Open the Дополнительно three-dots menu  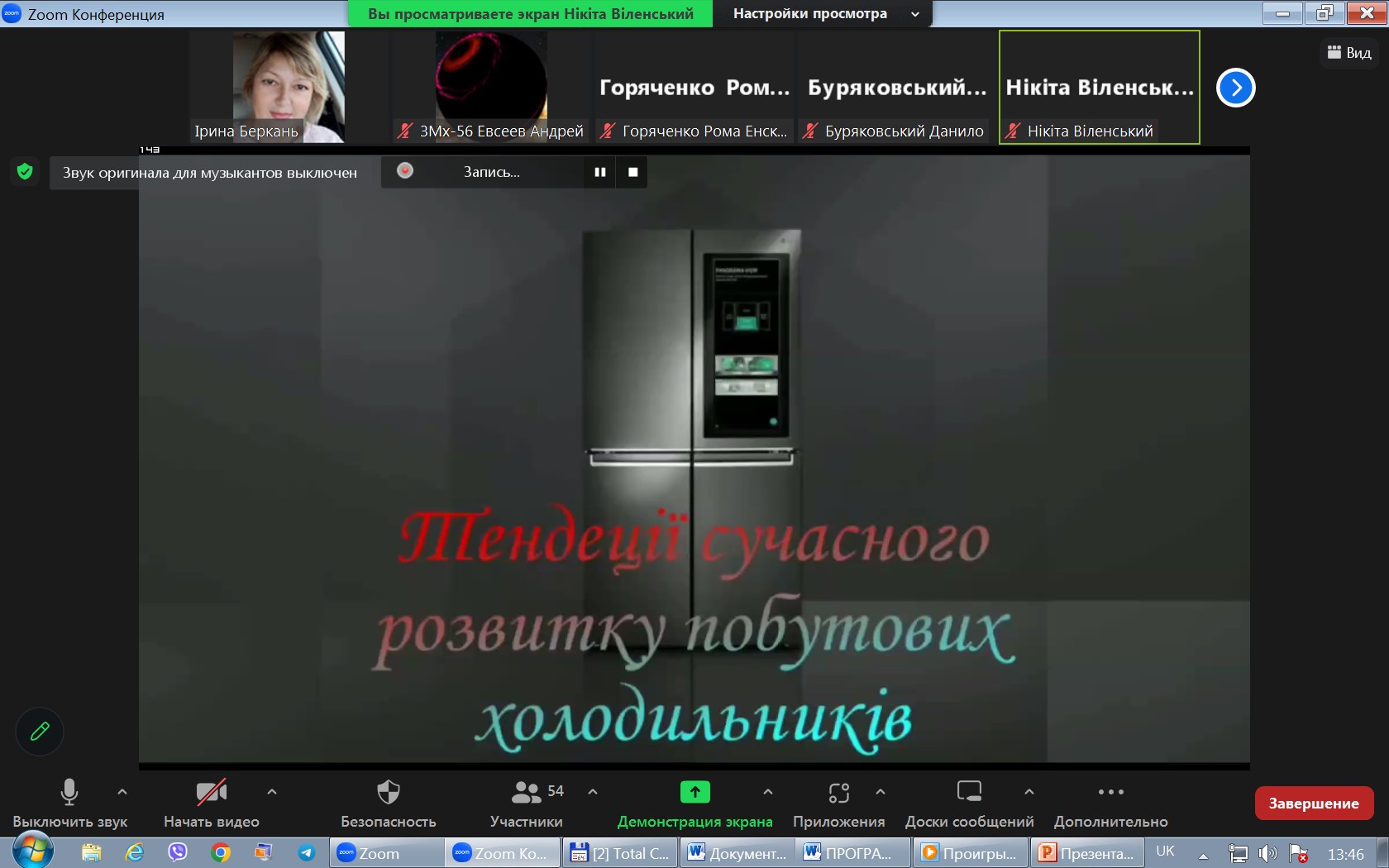click(1111, 803)
